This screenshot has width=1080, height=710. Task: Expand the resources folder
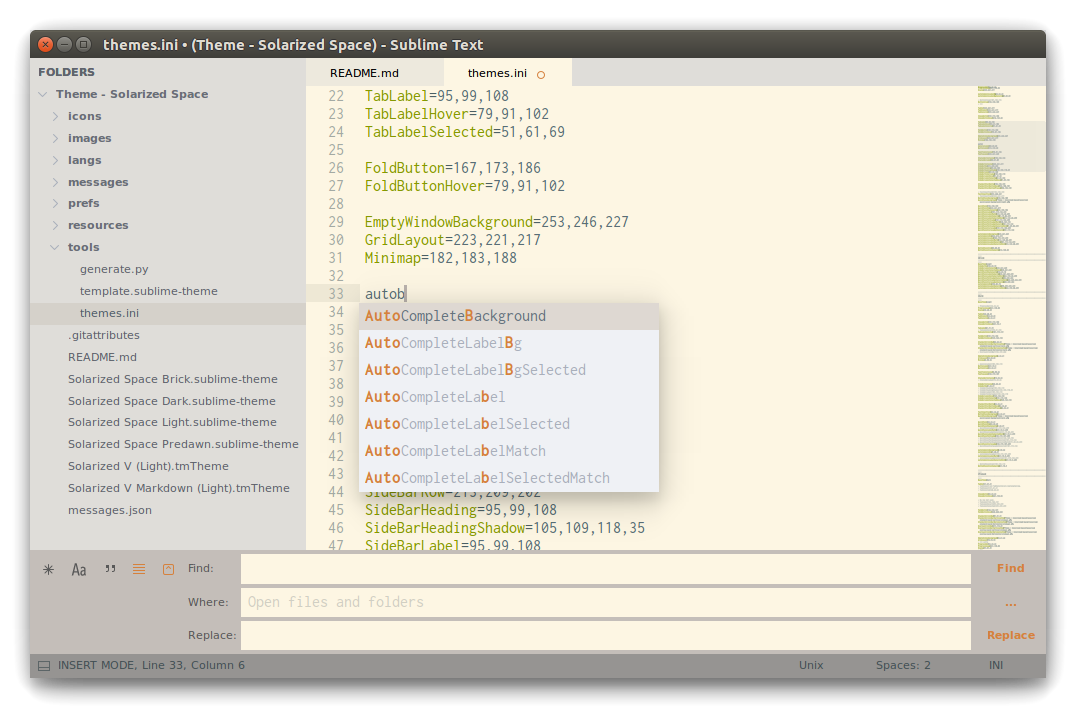(x=56, y=225)
